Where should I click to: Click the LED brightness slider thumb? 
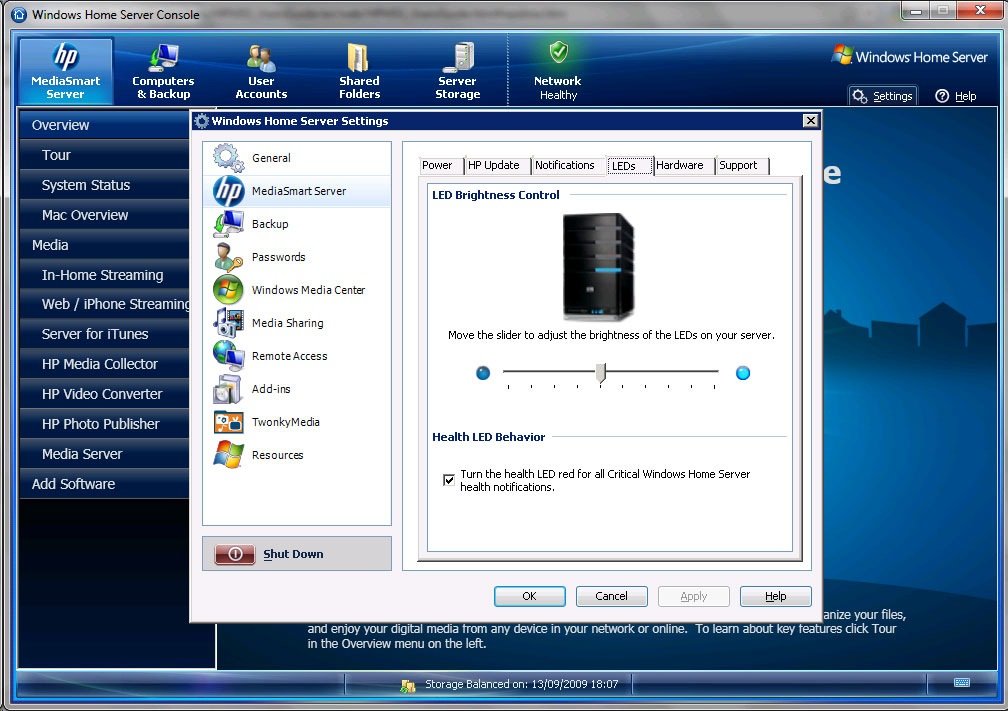[600, 373]
